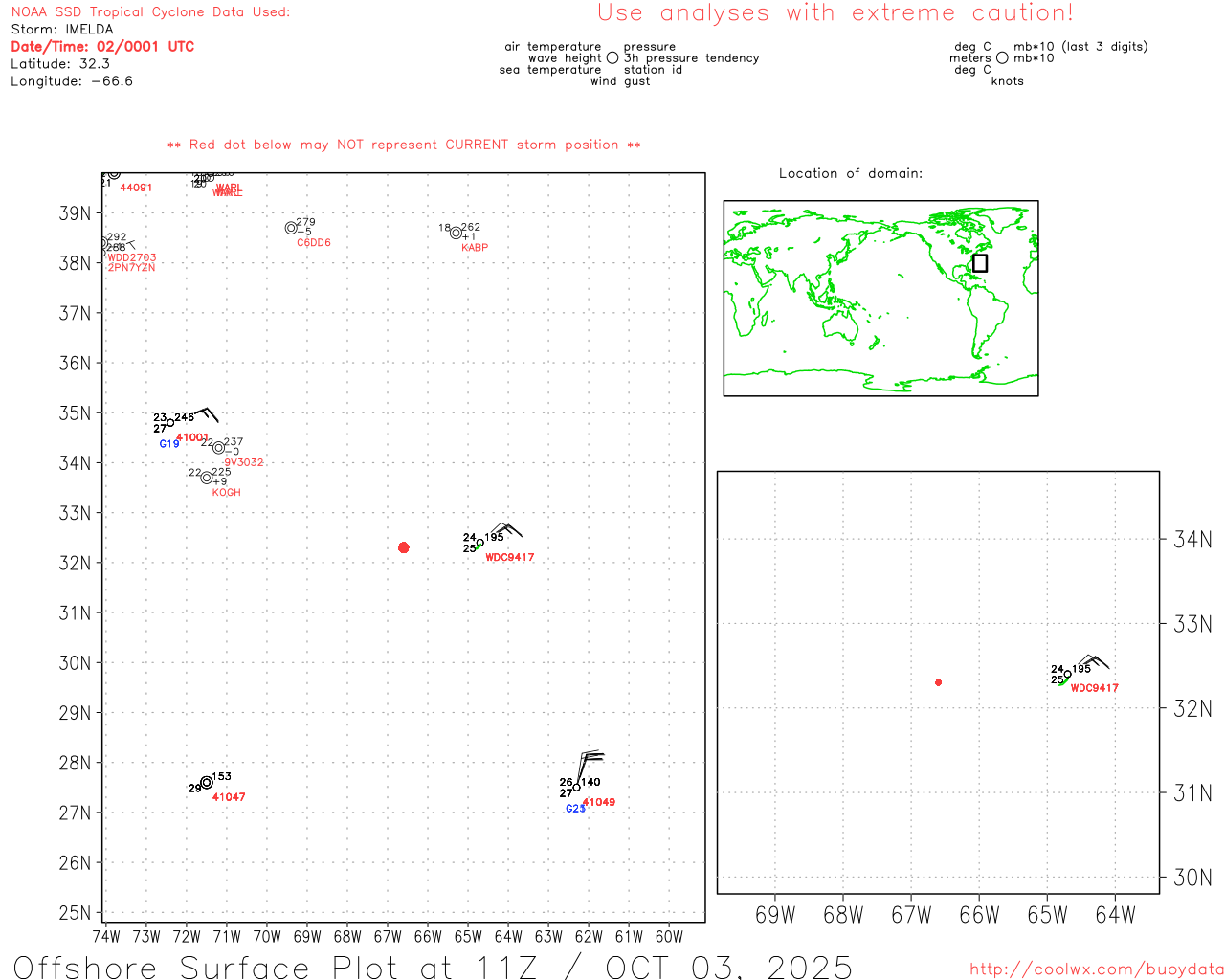Click the 'Use analyses with extreme caution!' heading

(x=835, y=13)
